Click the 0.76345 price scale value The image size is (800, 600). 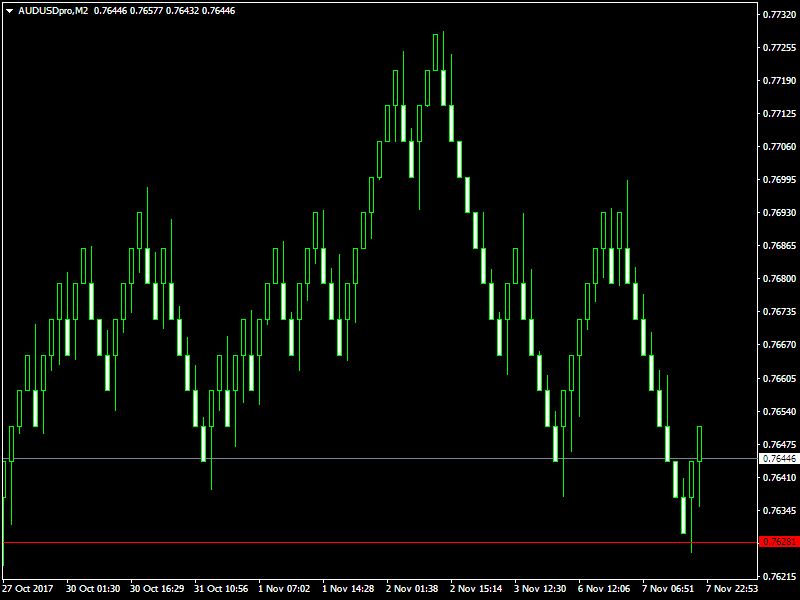pos(779,511)
